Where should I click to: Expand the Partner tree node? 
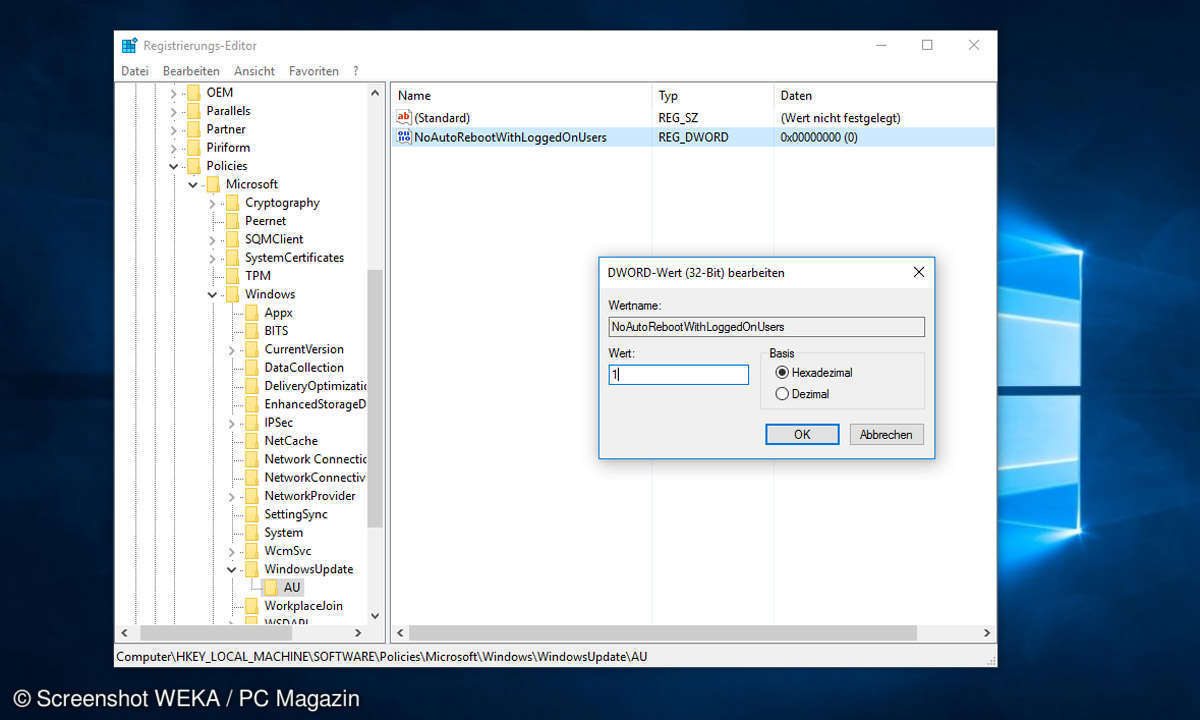click(x=173, y=129)
